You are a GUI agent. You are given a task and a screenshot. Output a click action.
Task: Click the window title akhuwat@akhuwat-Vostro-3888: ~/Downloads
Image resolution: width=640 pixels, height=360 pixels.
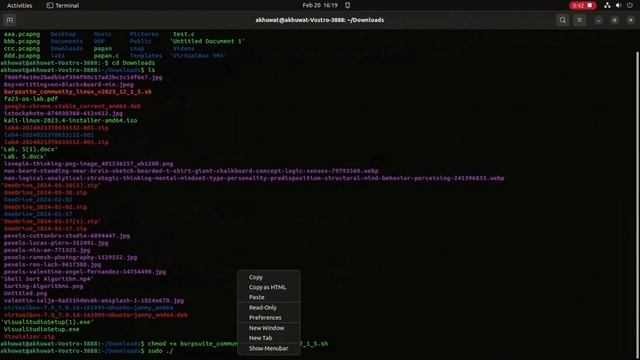click(x=320, y=20)
